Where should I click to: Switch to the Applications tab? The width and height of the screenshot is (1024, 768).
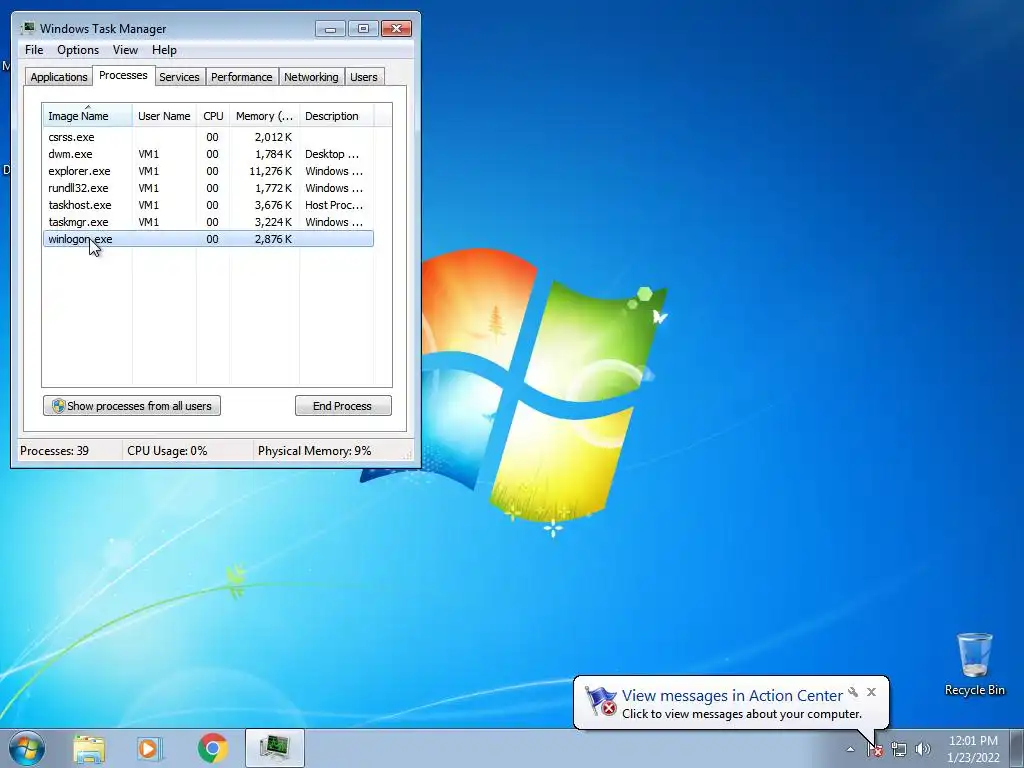[x=59, y=77]
